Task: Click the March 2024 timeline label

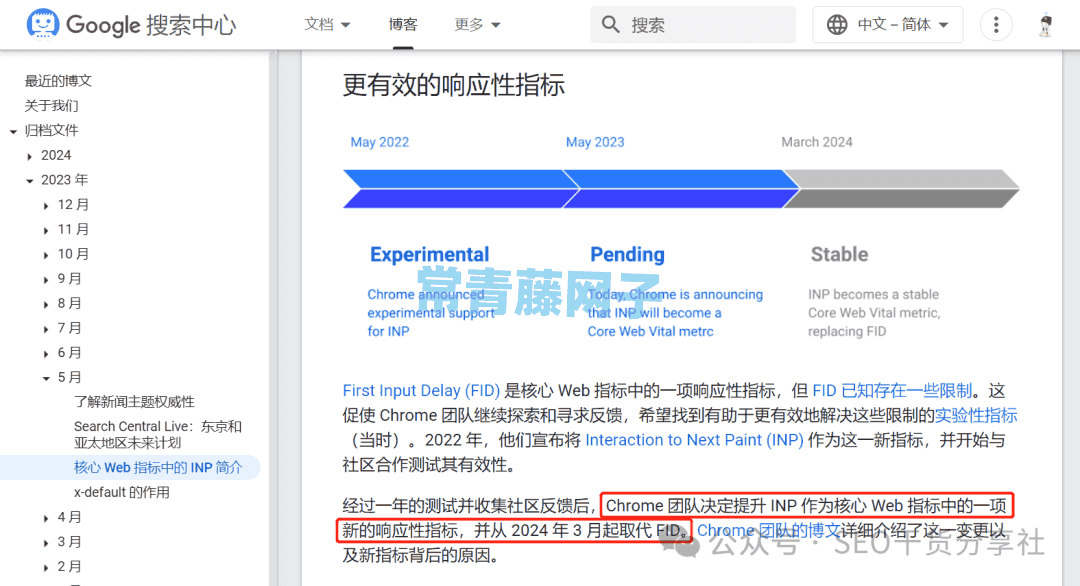Action: coord(817,142)
